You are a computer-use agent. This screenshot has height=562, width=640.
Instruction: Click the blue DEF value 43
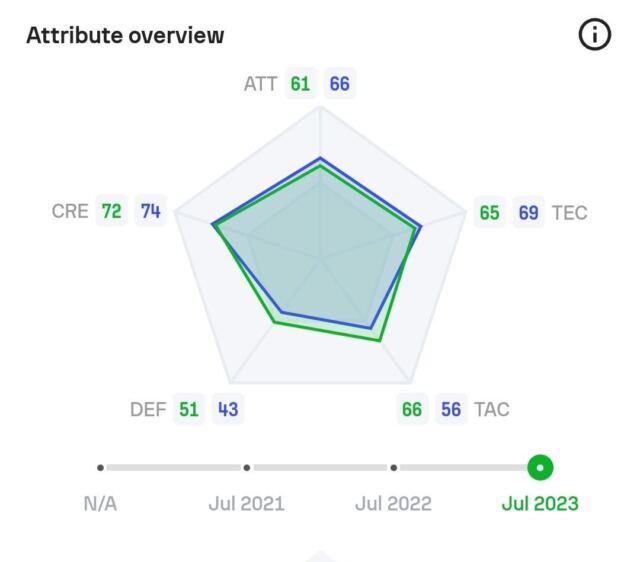pyautogui.click(x=228, y=409)
